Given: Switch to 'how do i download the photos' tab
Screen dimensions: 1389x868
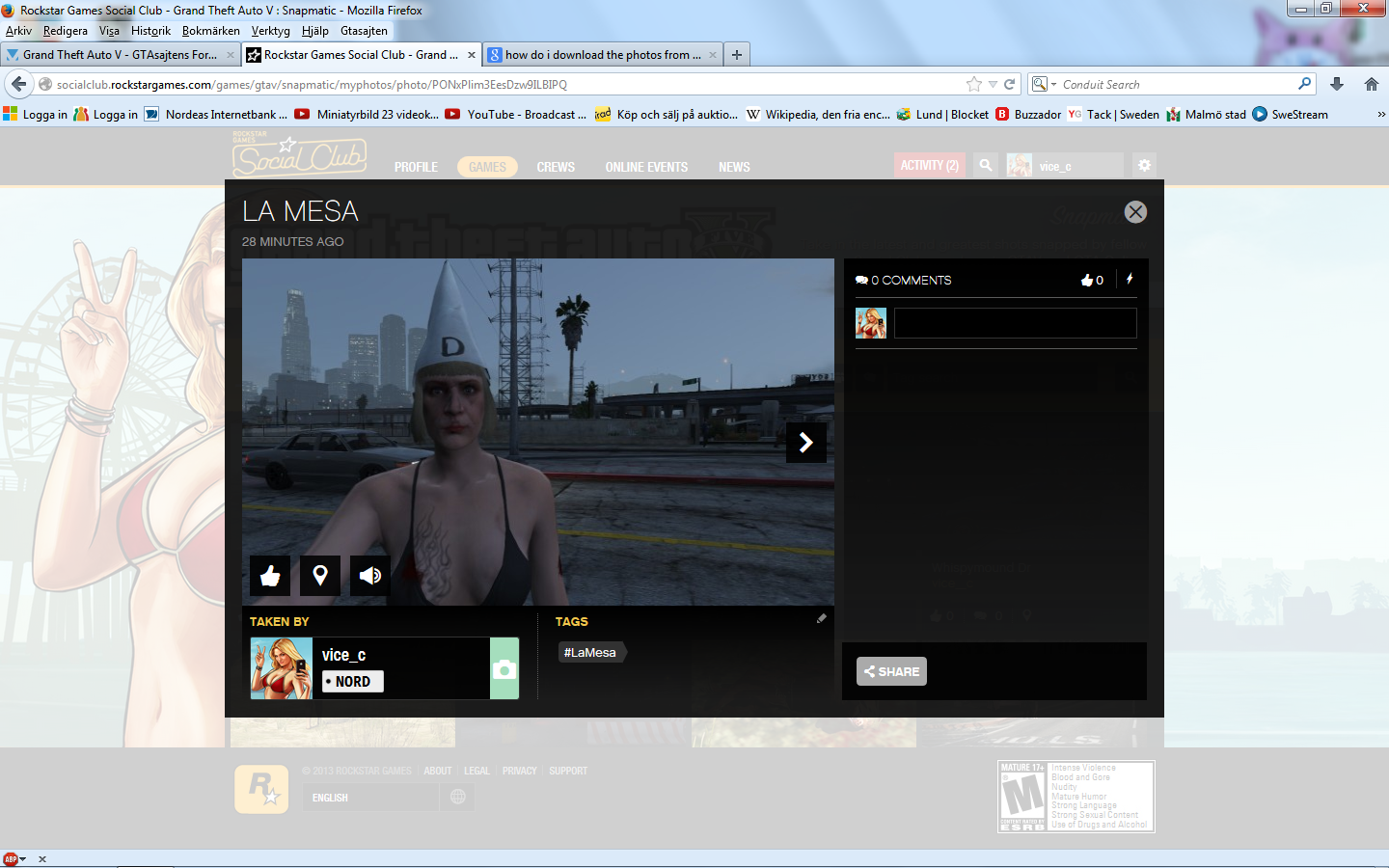Looking at the screenshot, I should [x=603, y=55].
